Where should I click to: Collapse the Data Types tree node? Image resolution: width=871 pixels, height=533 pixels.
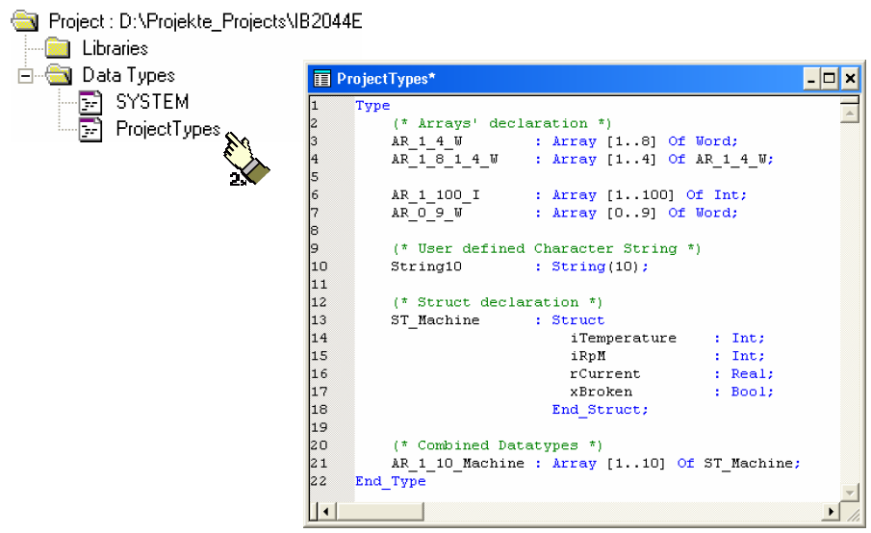pos(25,76)
